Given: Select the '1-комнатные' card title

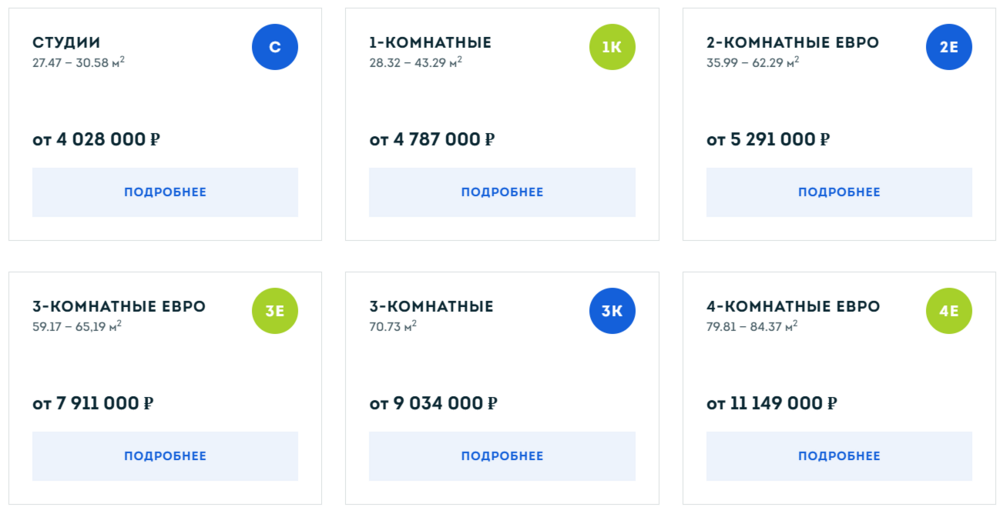Looking at the screenshot, I should [x=430, y=43].
